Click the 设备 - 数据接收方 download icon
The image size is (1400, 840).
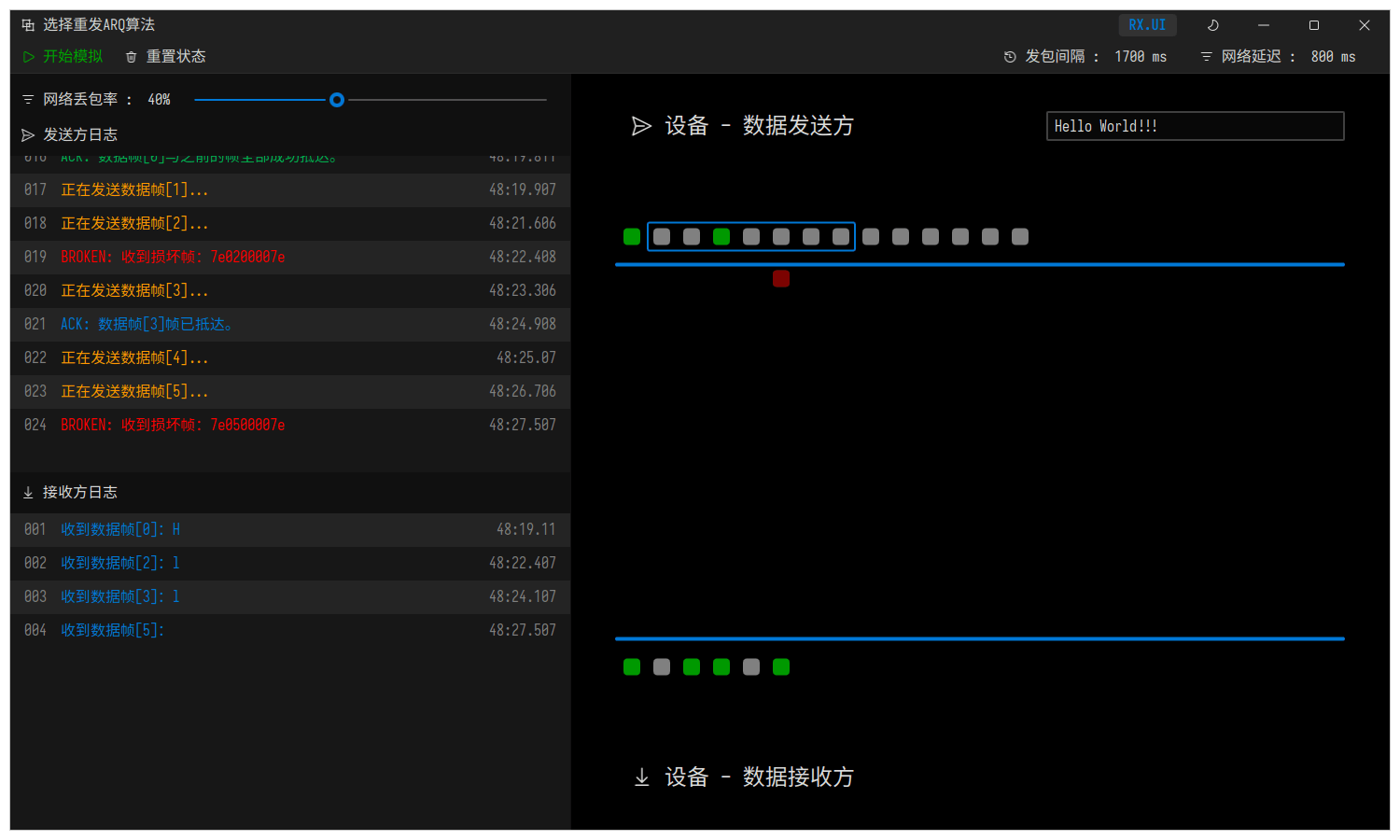pos(641,777)
